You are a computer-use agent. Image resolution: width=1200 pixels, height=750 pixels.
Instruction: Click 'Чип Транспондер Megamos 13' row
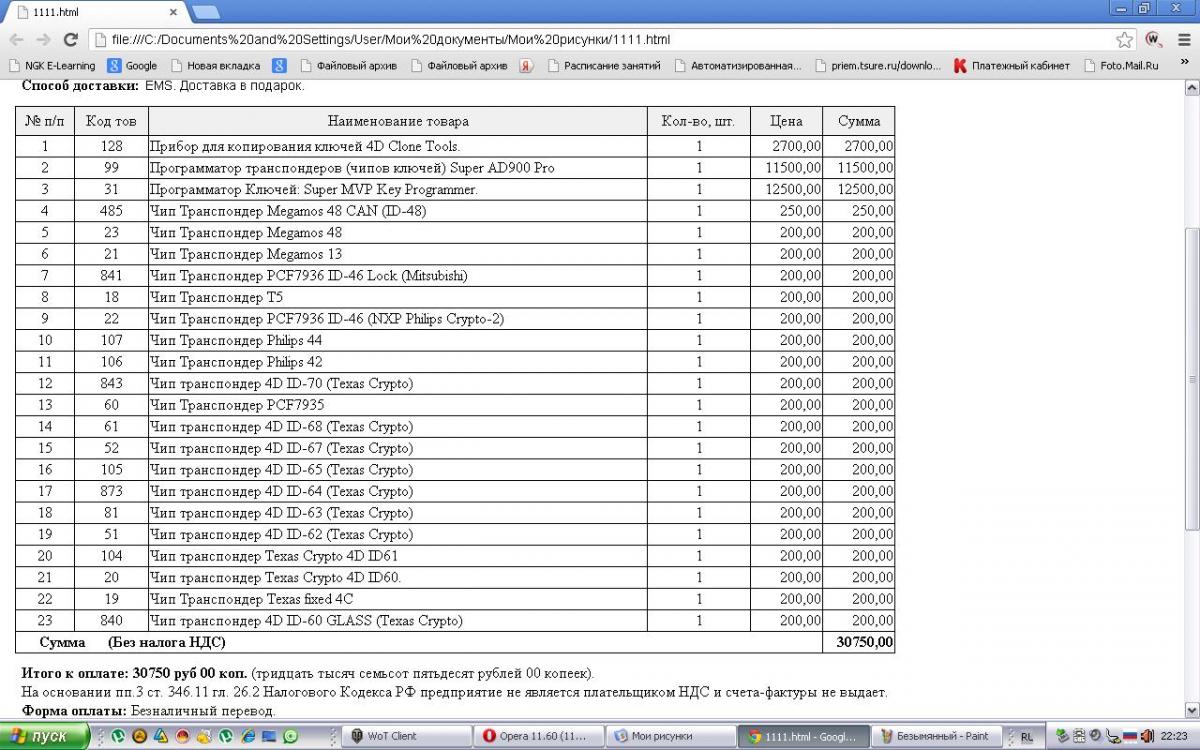click(x=455, y=254)
